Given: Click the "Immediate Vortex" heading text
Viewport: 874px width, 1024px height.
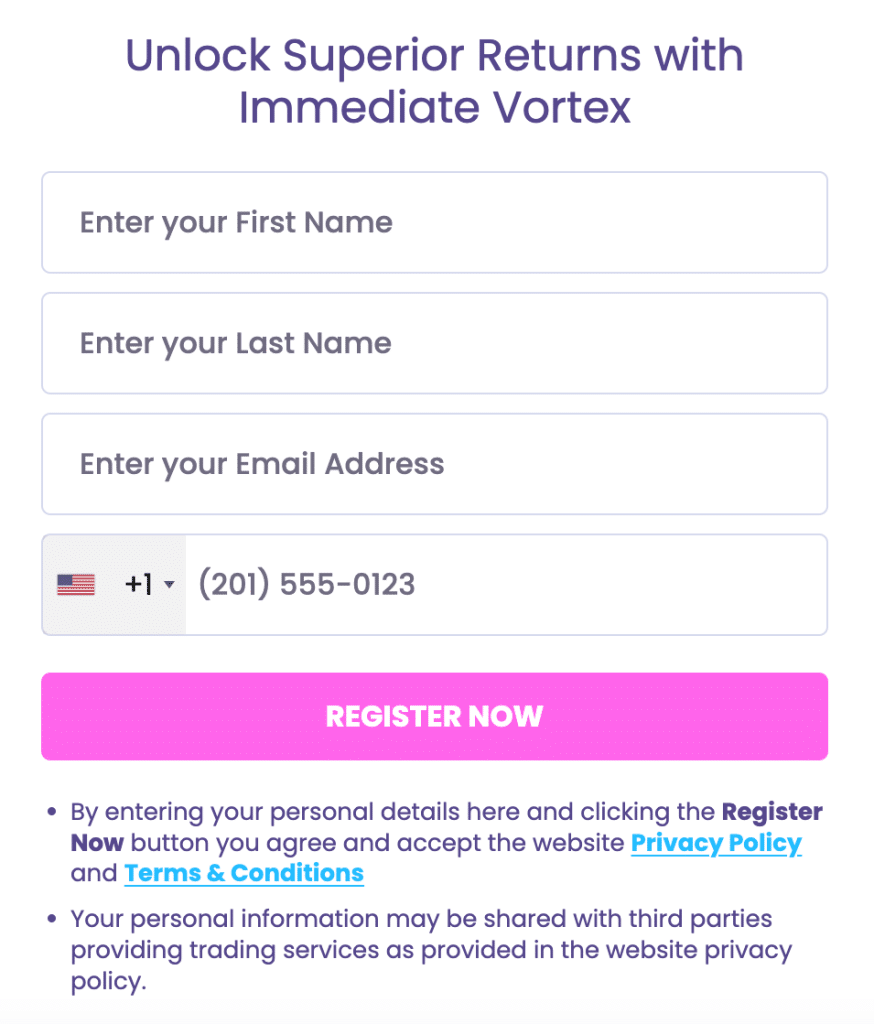Looking at the screenshot, I should click(x=434, y=107).
